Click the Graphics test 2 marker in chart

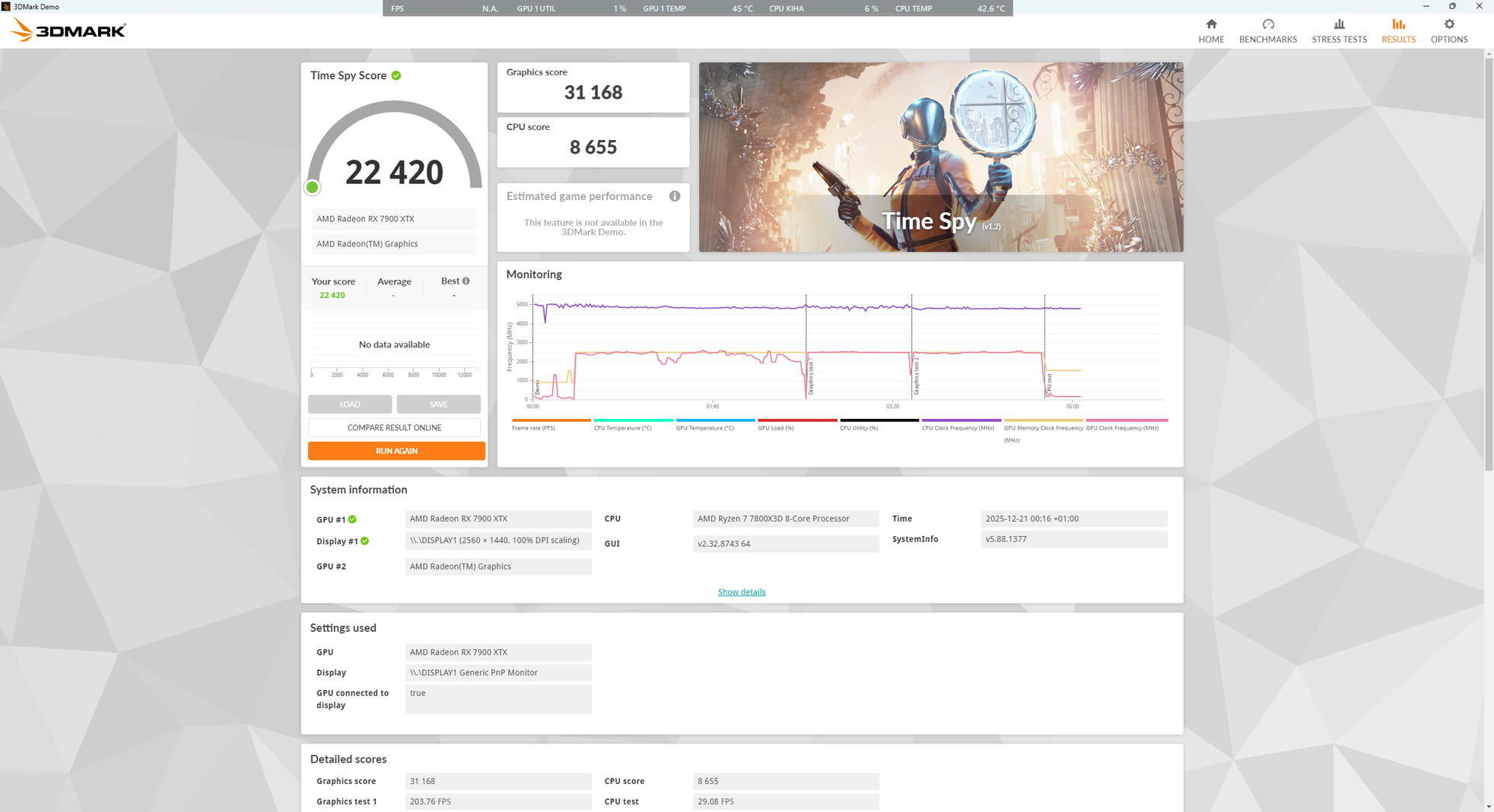(917, 376)
